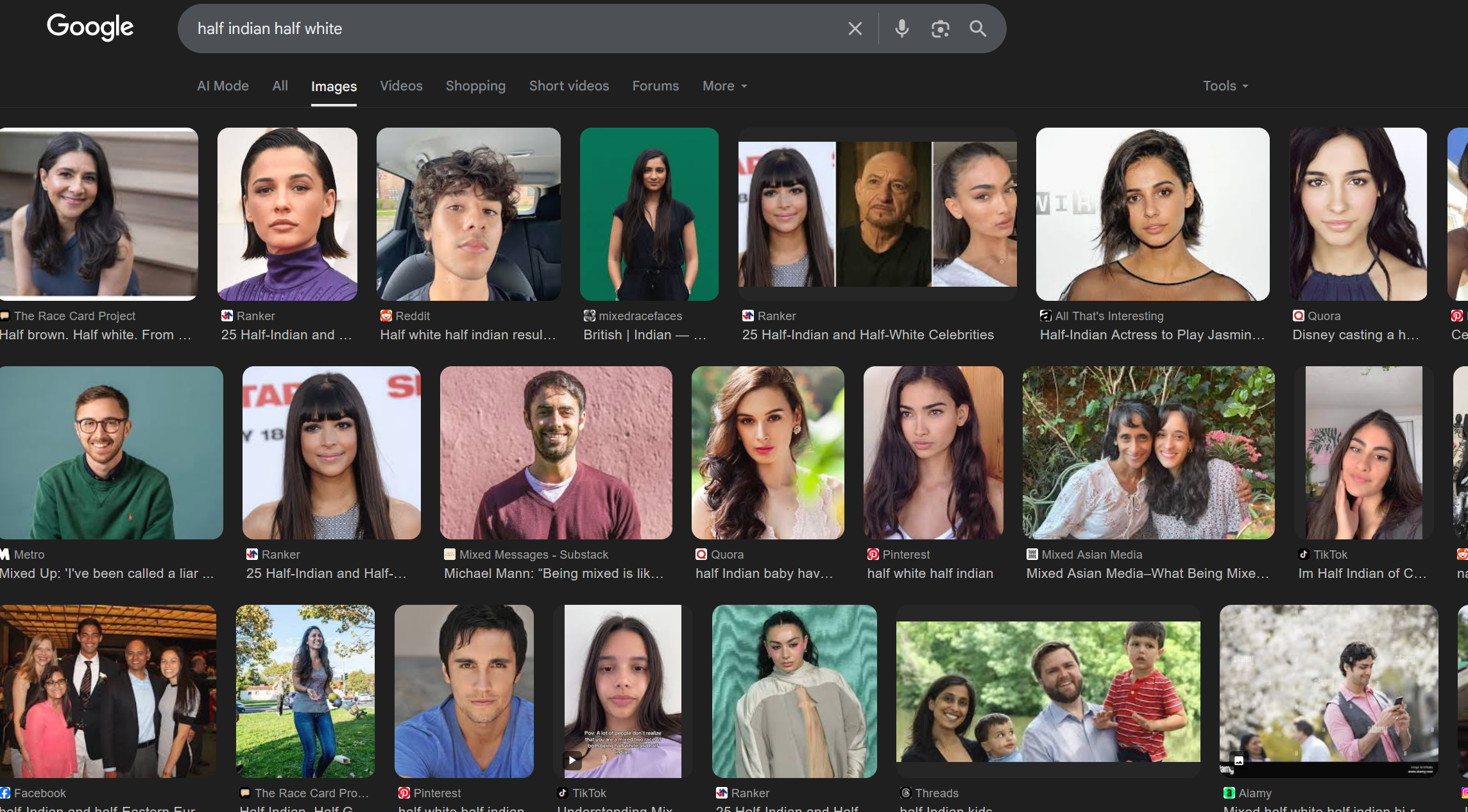This screenshot has width=1468, height=812.
Task: Open 'Im Half Indian of C…' TikTok link
Action: pos(1362,573)
